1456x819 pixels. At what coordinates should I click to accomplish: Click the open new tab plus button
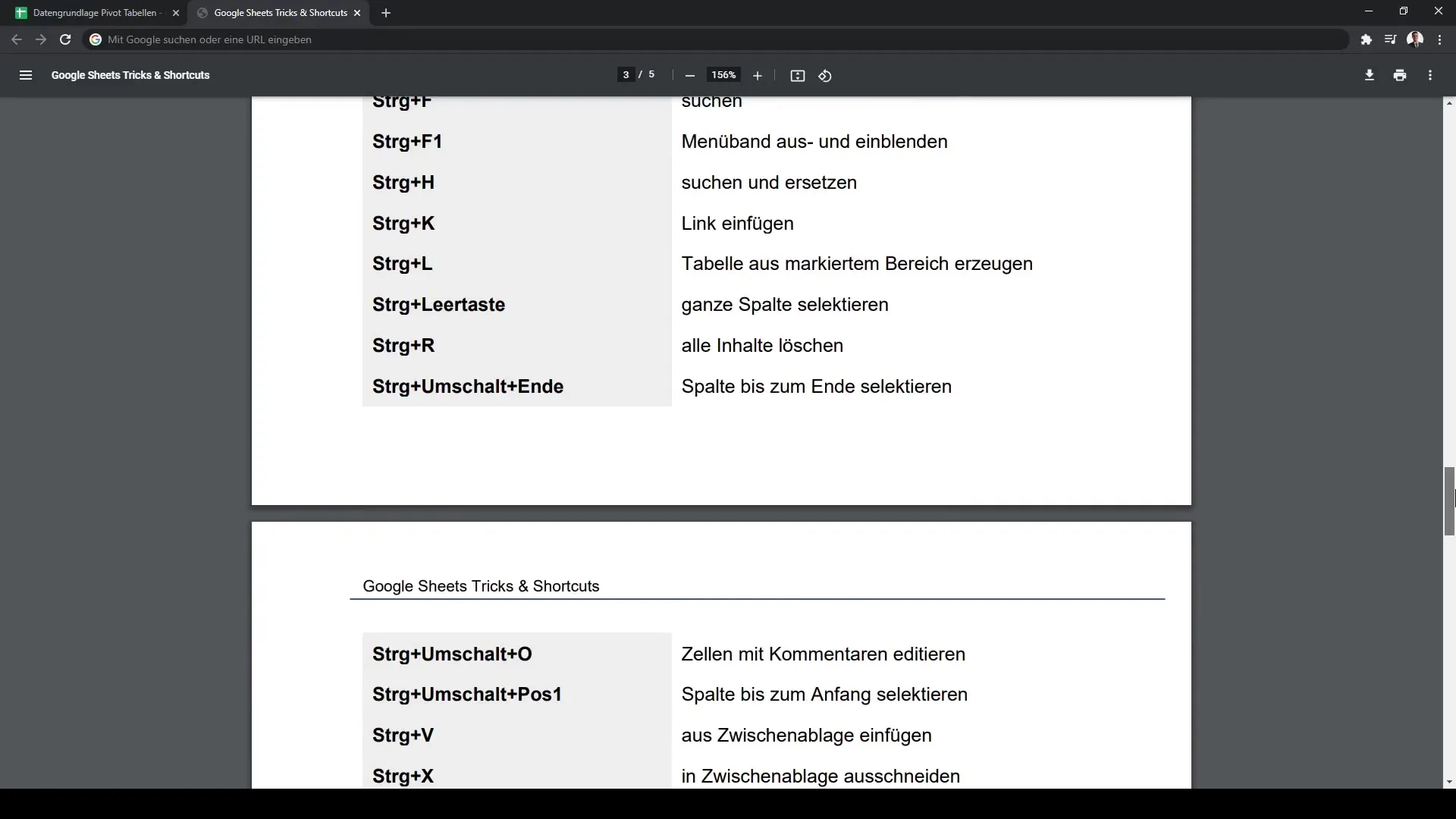coord(387,12)
